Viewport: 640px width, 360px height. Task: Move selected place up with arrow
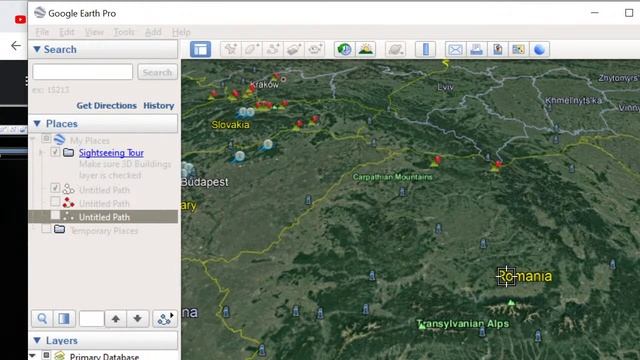pos(116,318)
